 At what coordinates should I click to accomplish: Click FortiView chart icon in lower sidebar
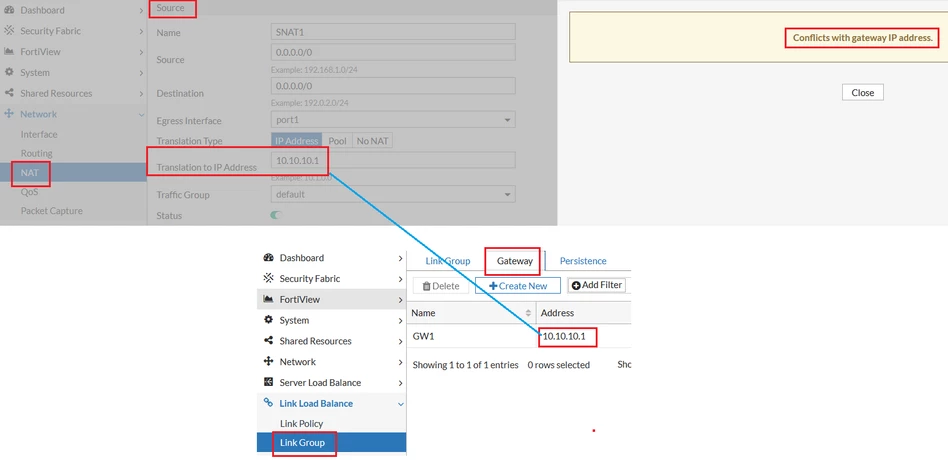tap(269, 299)
